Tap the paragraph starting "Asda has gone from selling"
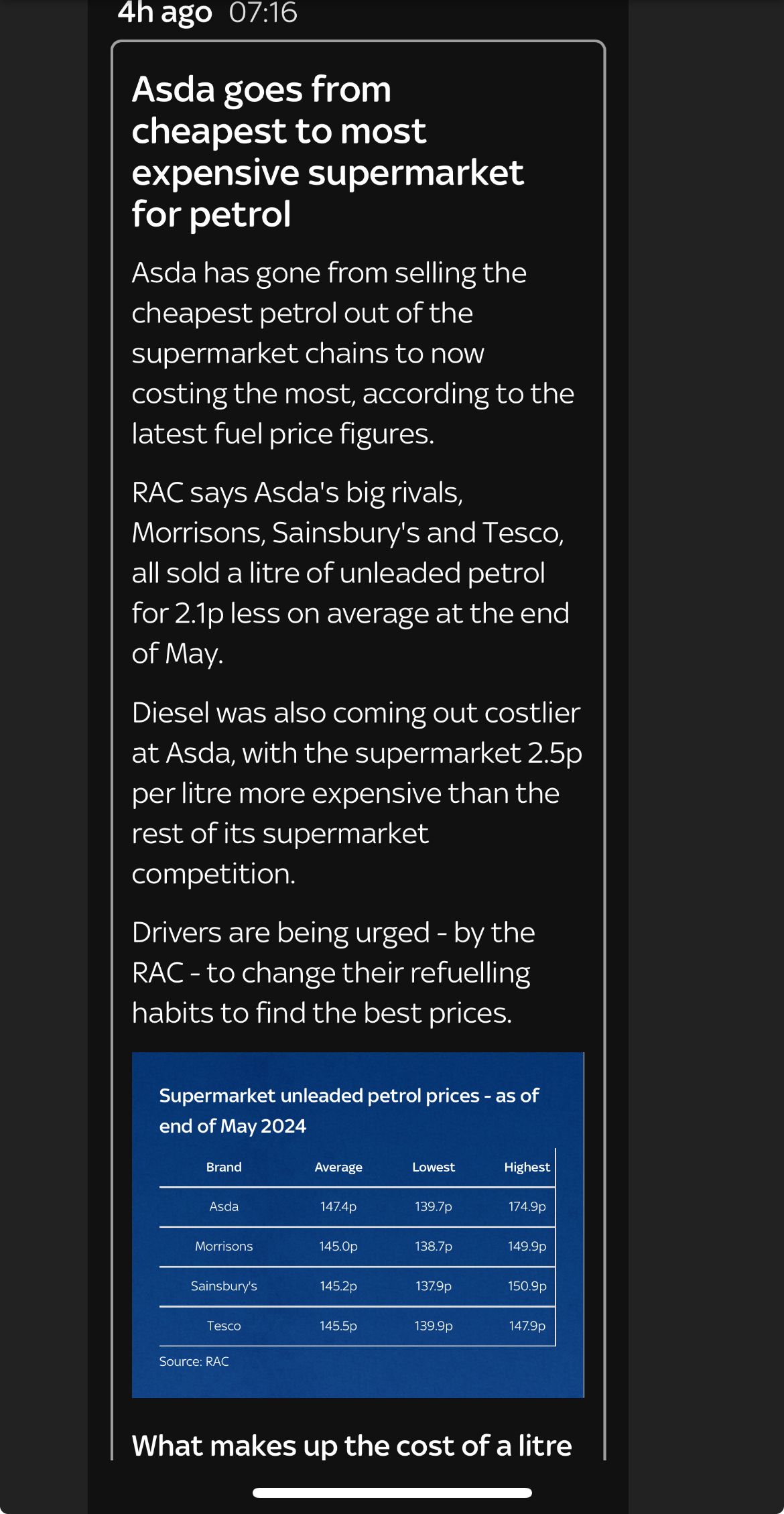Screen dimensions: 784x1514 [x=352, y=353]
